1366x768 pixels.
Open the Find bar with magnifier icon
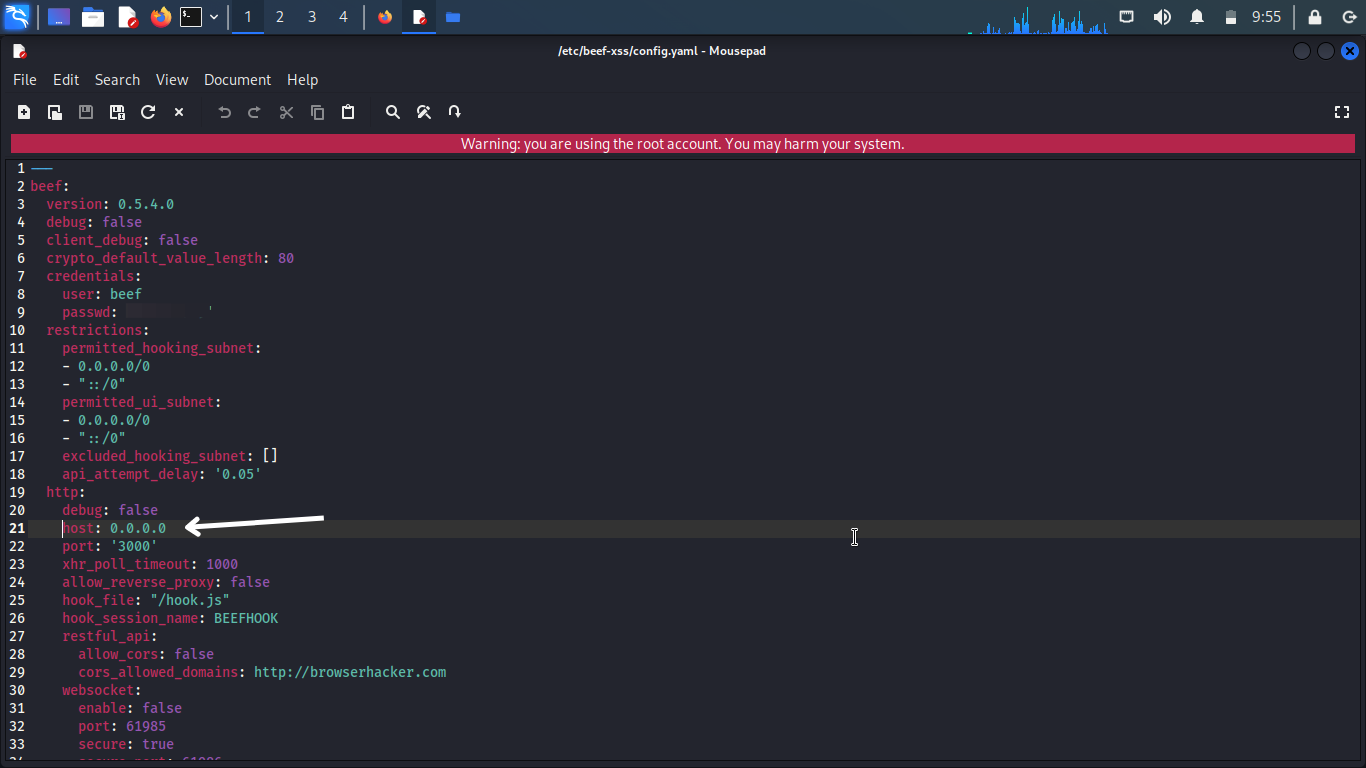click(392, 112)
